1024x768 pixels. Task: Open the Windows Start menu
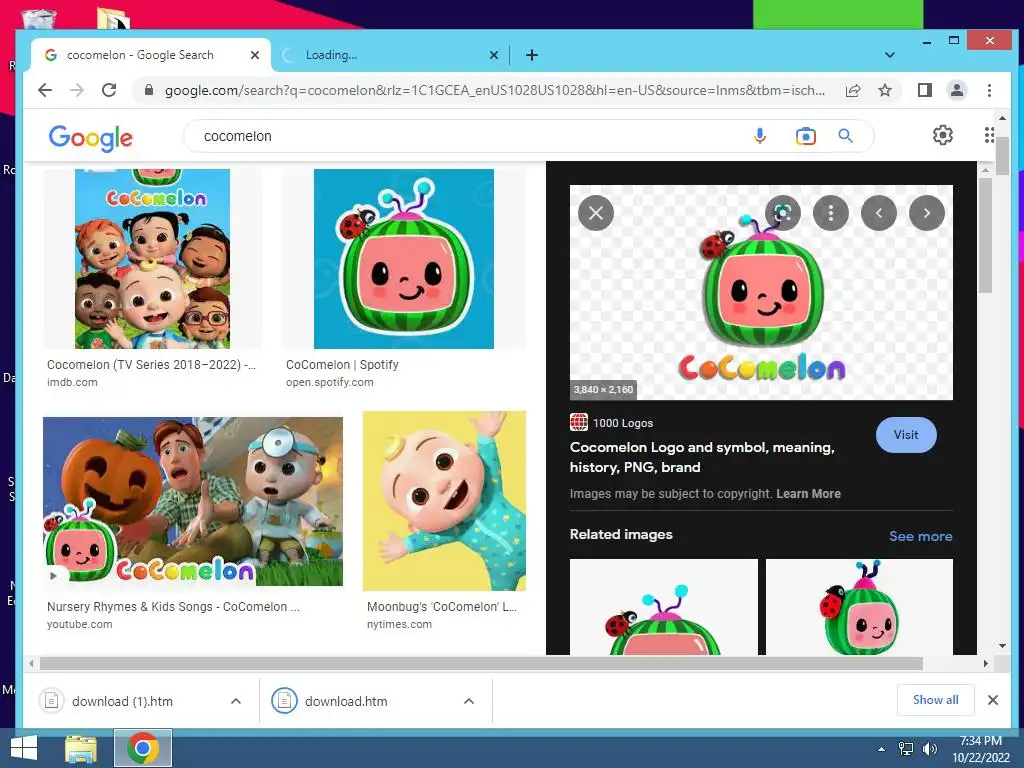pyautogui.click(x=24, y=748)
